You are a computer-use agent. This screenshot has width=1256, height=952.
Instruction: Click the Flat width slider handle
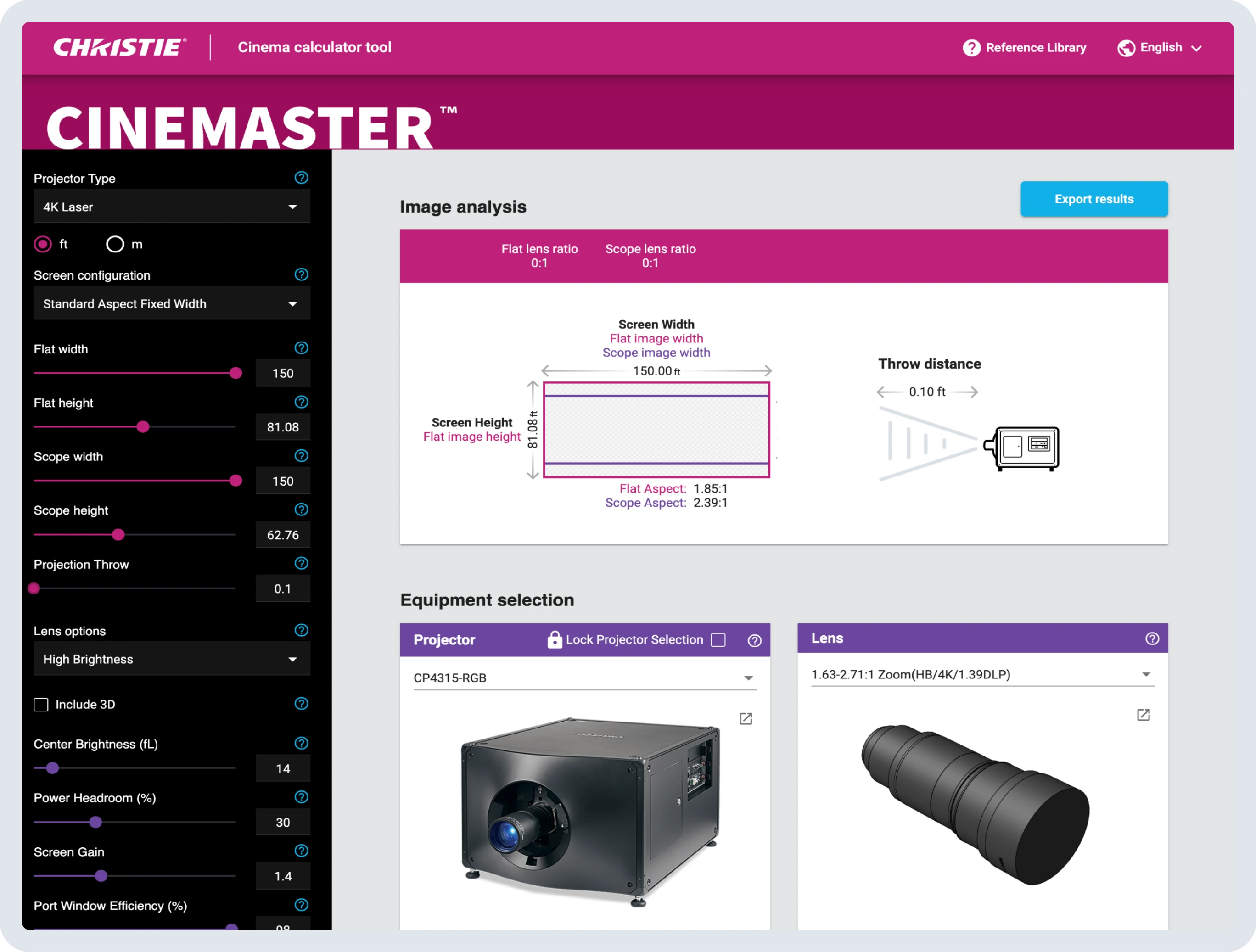235,373
